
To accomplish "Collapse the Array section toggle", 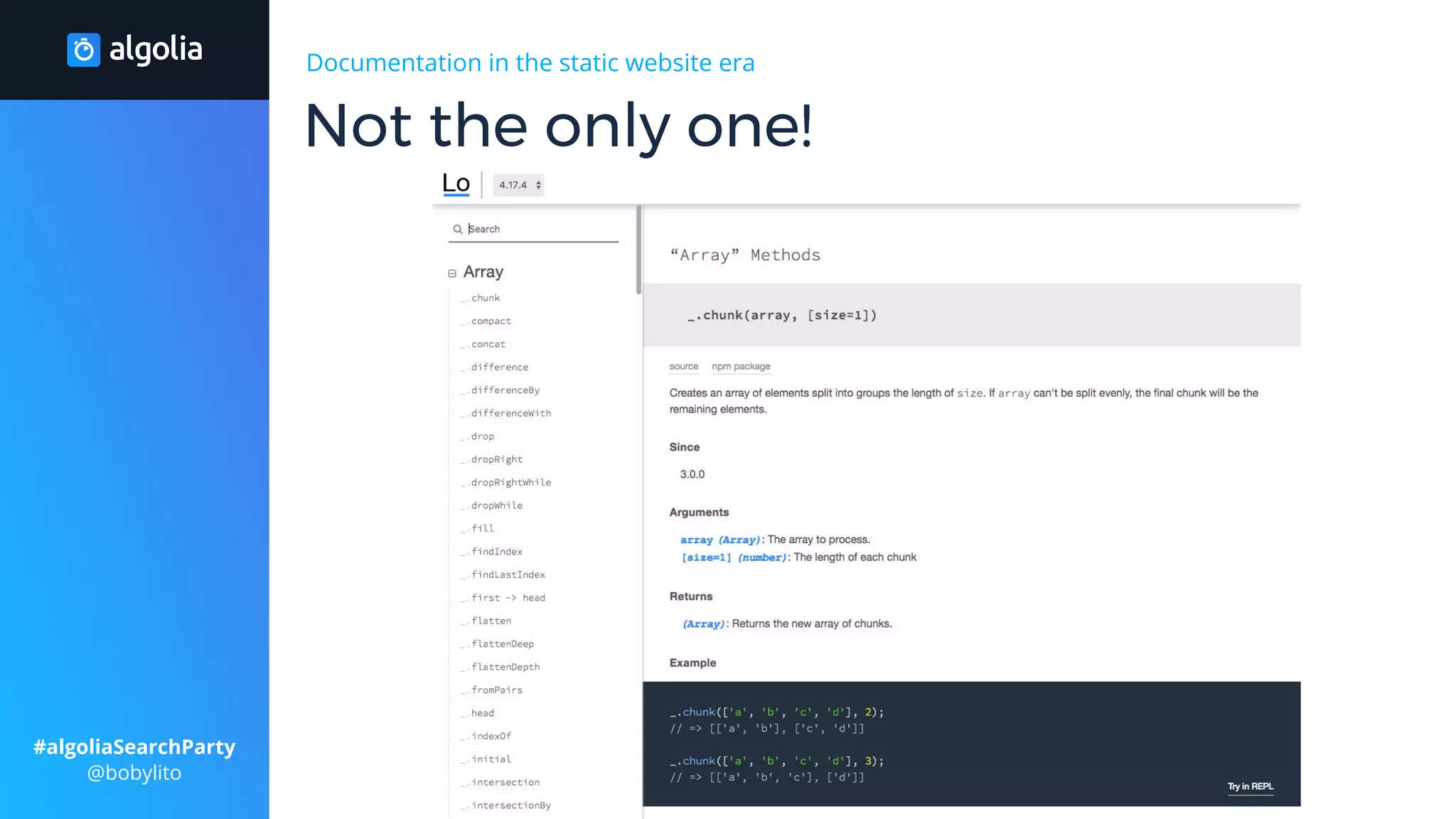I will (x=452, y=273).
